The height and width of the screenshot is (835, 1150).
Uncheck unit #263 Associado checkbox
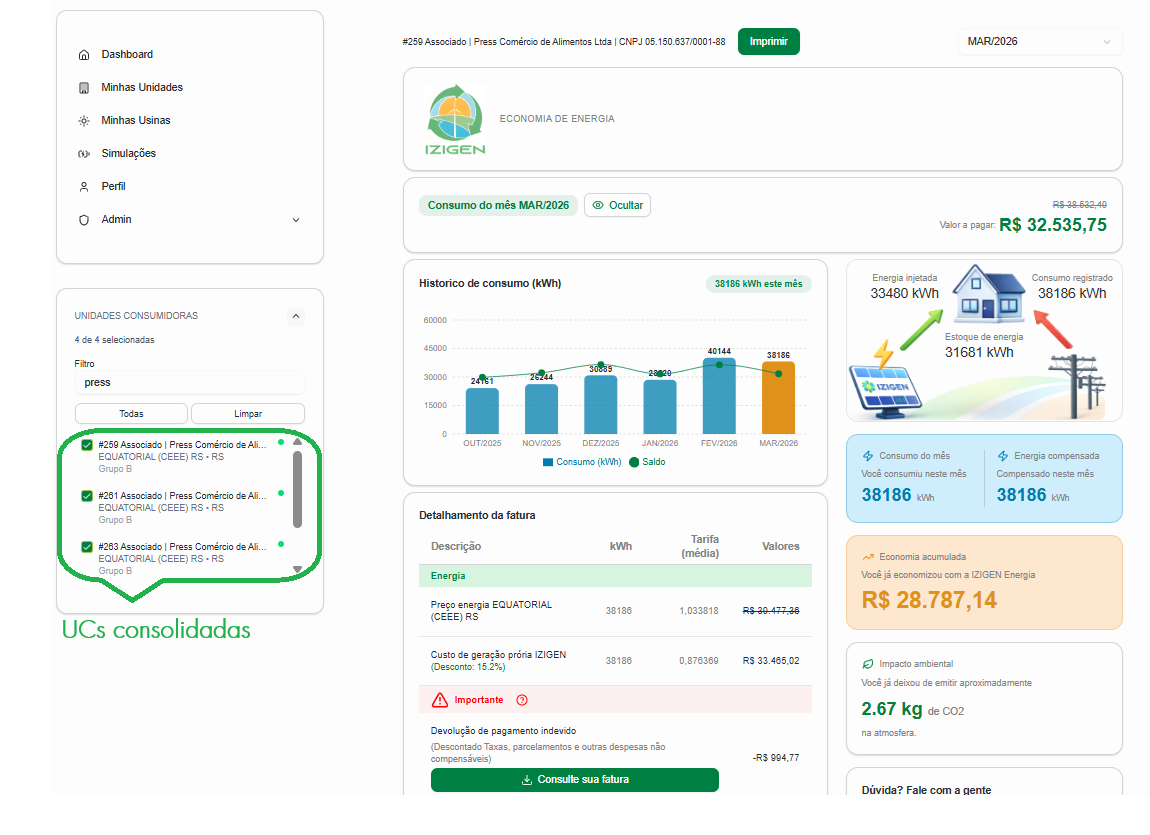(87, 547)
